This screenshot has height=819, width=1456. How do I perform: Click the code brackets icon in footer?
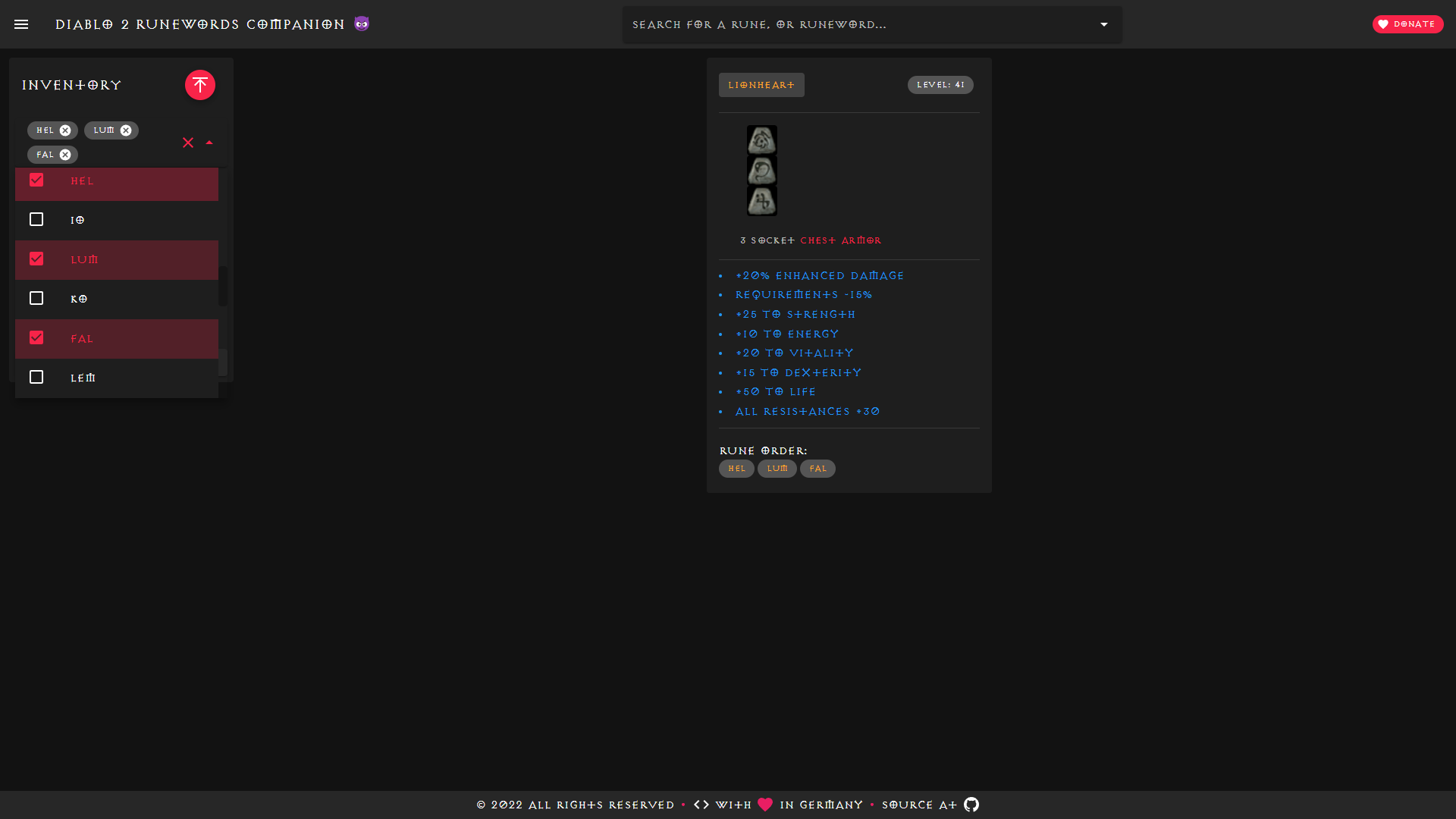(x=701, y=805)
